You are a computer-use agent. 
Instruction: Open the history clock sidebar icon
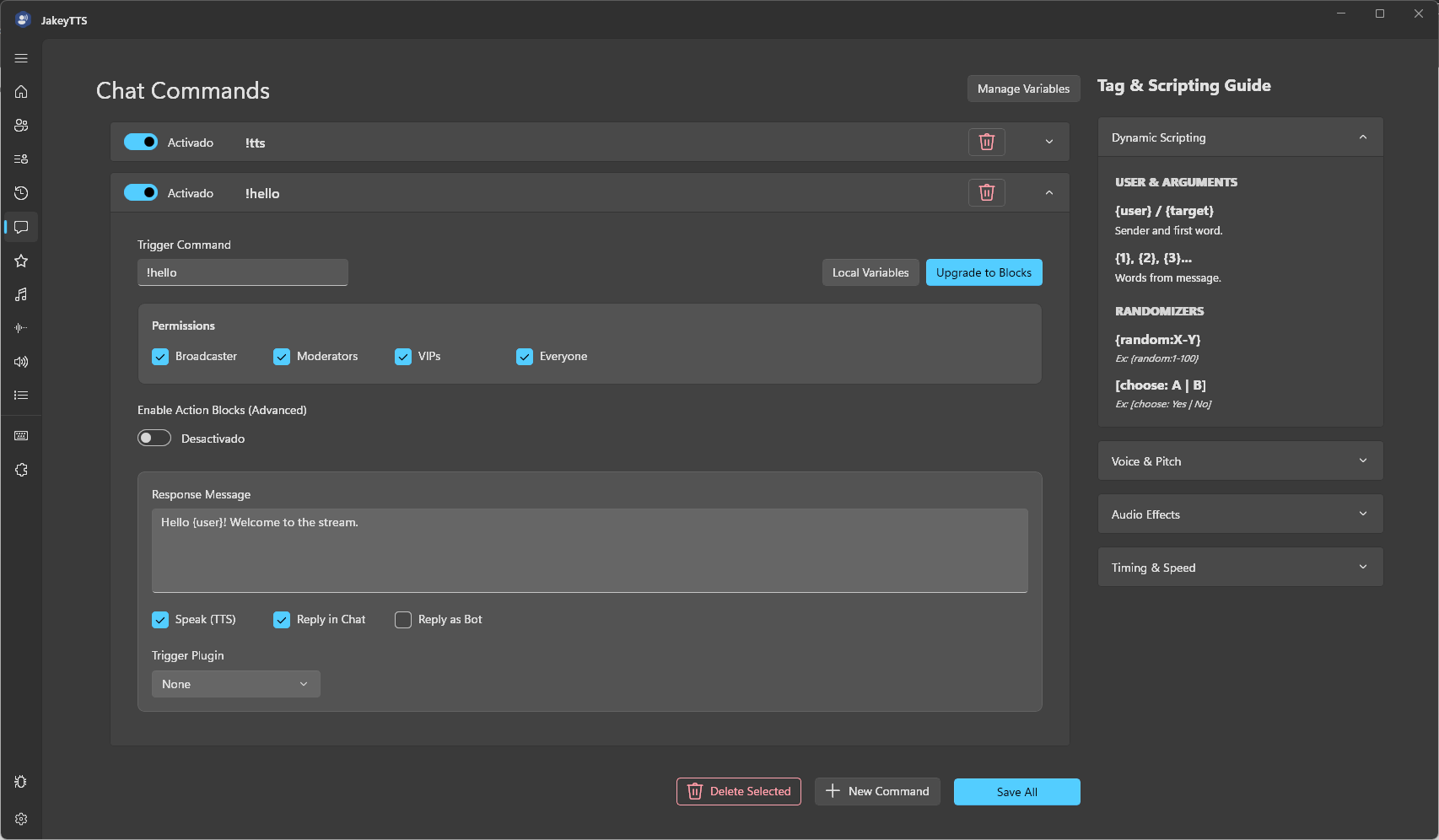[21, 193]
